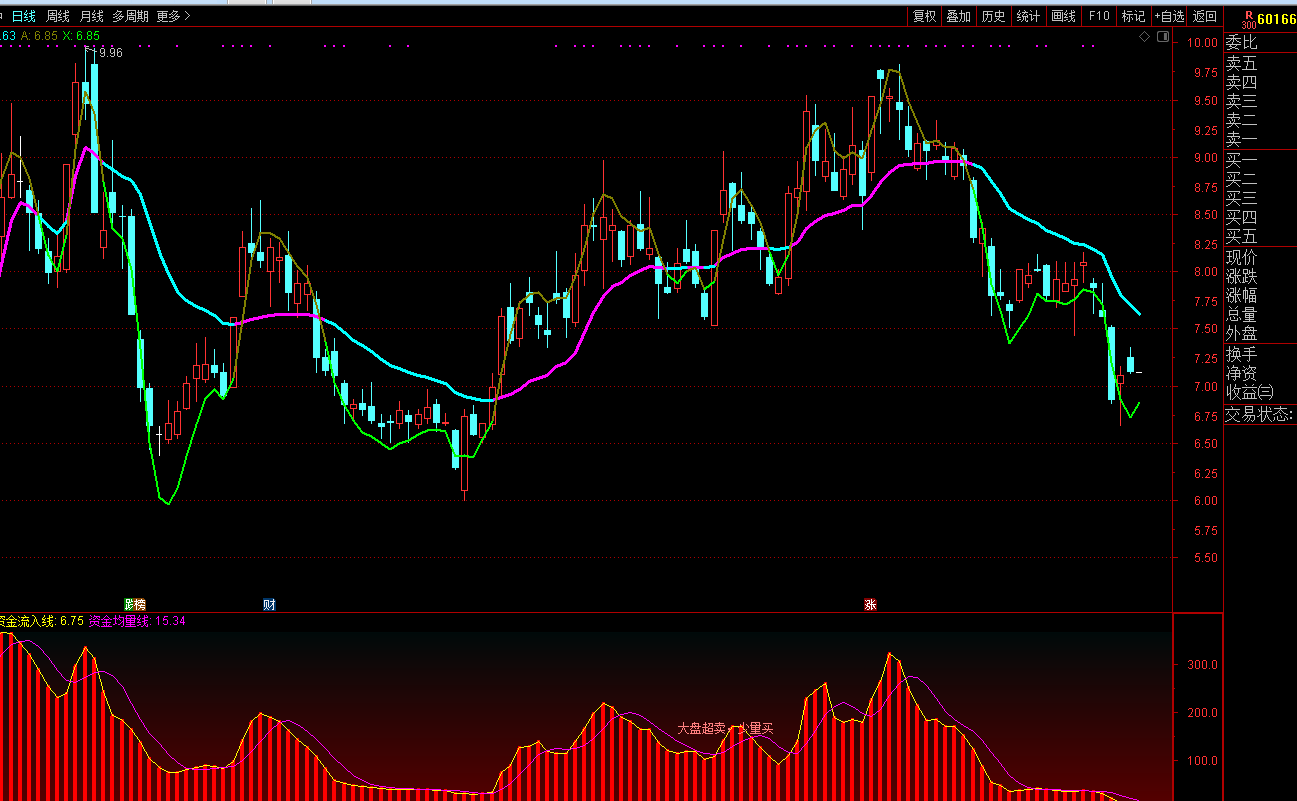This screenshot has height=801, width=1297.
Task: Click the 标记 mark button
Action: click(1133, 16)
